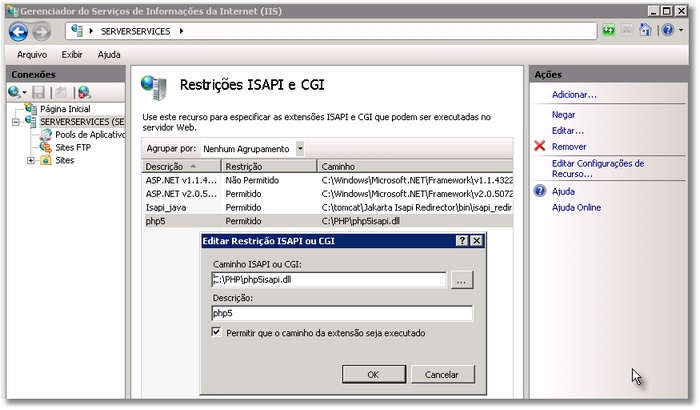This screenshot has width=700, height=410.
Task: Open the Arquivo menu
Action: click(32, 54)
